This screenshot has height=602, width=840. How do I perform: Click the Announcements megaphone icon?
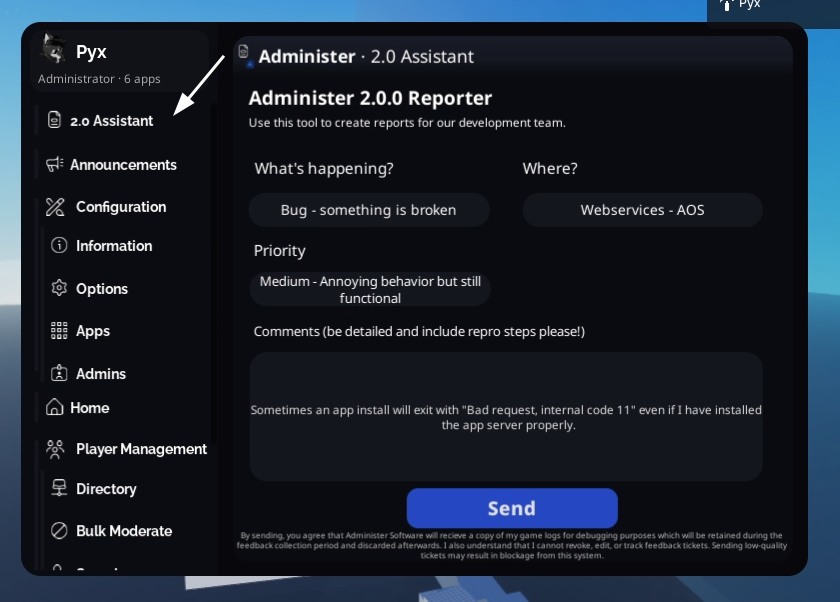(55, 164)
